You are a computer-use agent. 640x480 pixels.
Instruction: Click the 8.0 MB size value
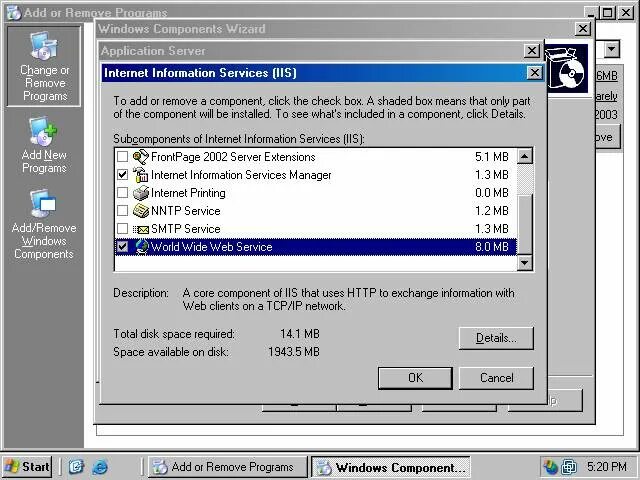[492, 247]
